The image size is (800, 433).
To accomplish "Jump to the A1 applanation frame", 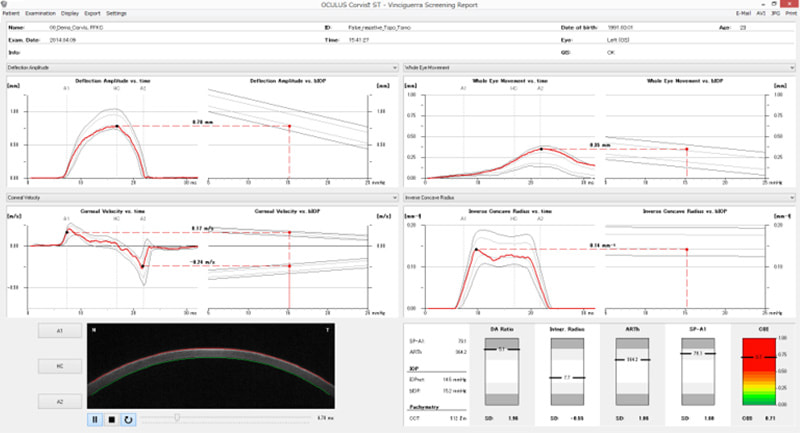I will 60,331.
